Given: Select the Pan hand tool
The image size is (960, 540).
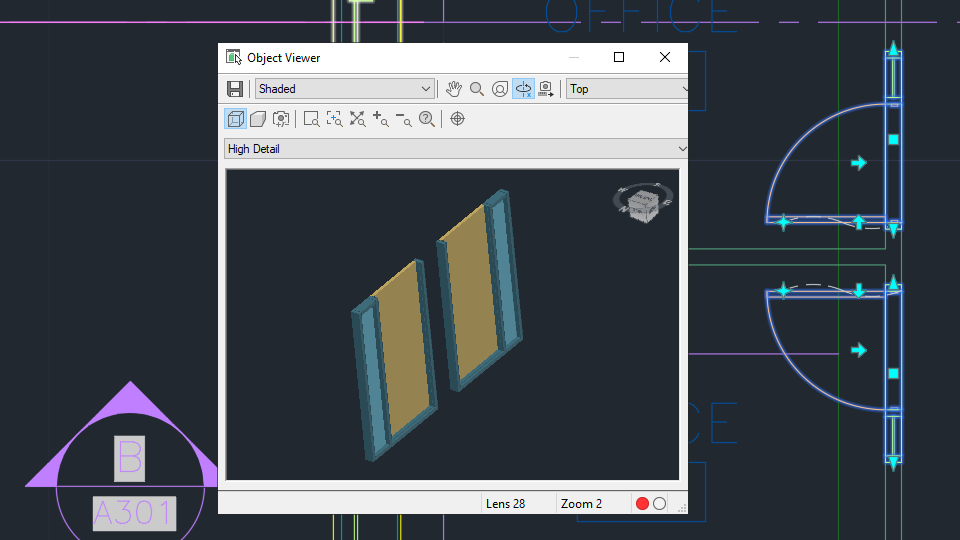Looking at the screenshot, I should coord(453,89).
